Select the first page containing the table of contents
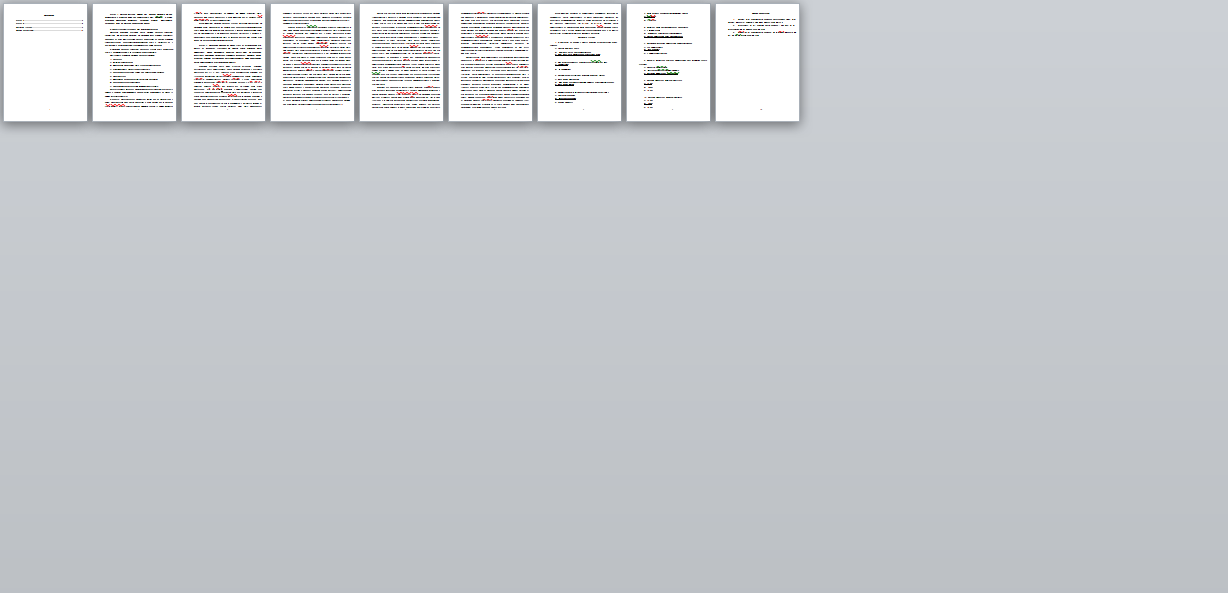The image size is (1228, 593). click(45, 62)
